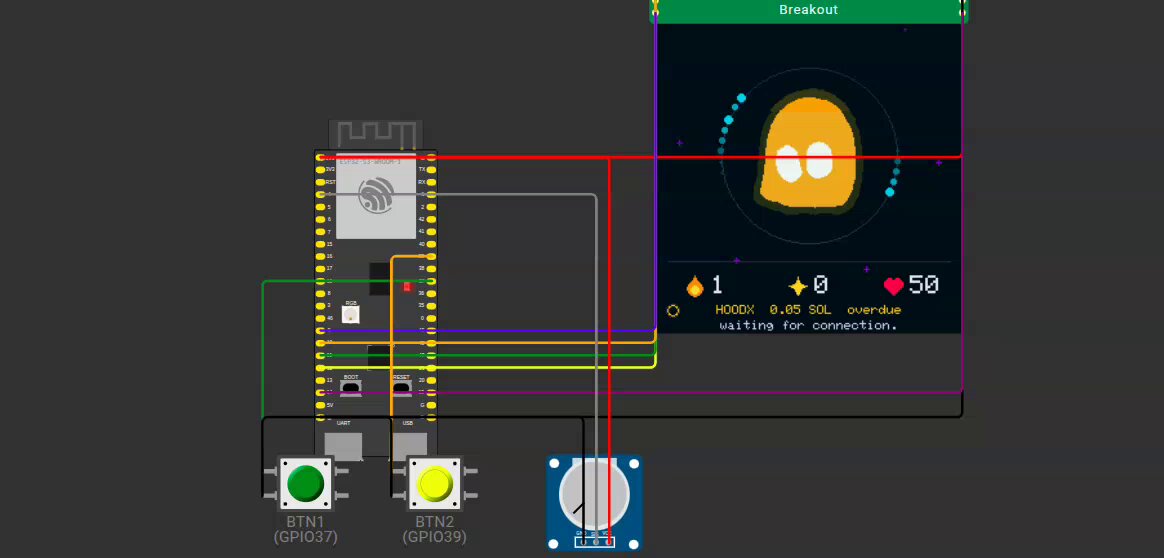1164x558 pixels.
Task: Click the '0.05 SOL' text on the display
Action: [800, 309]
